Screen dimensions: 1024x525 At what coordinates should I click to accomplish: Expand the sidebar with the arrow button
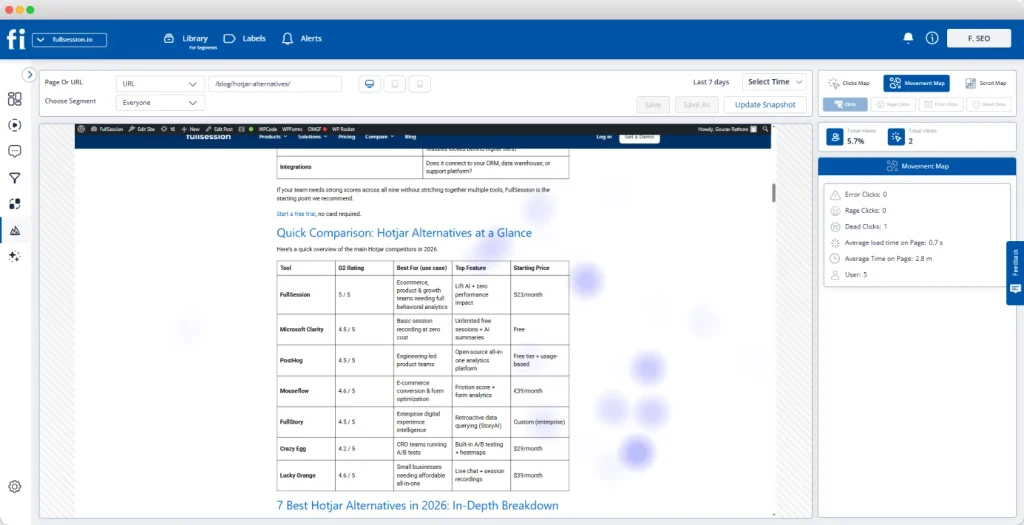(29, 74)
